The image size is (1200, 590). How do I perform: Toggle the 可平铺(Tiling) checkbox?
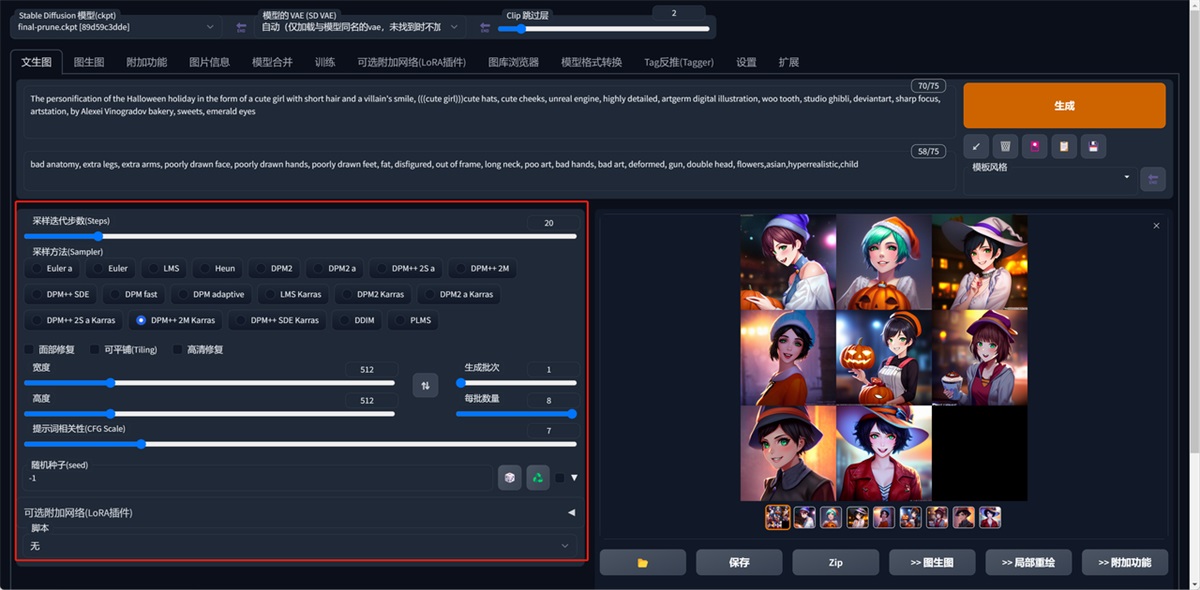96,350
